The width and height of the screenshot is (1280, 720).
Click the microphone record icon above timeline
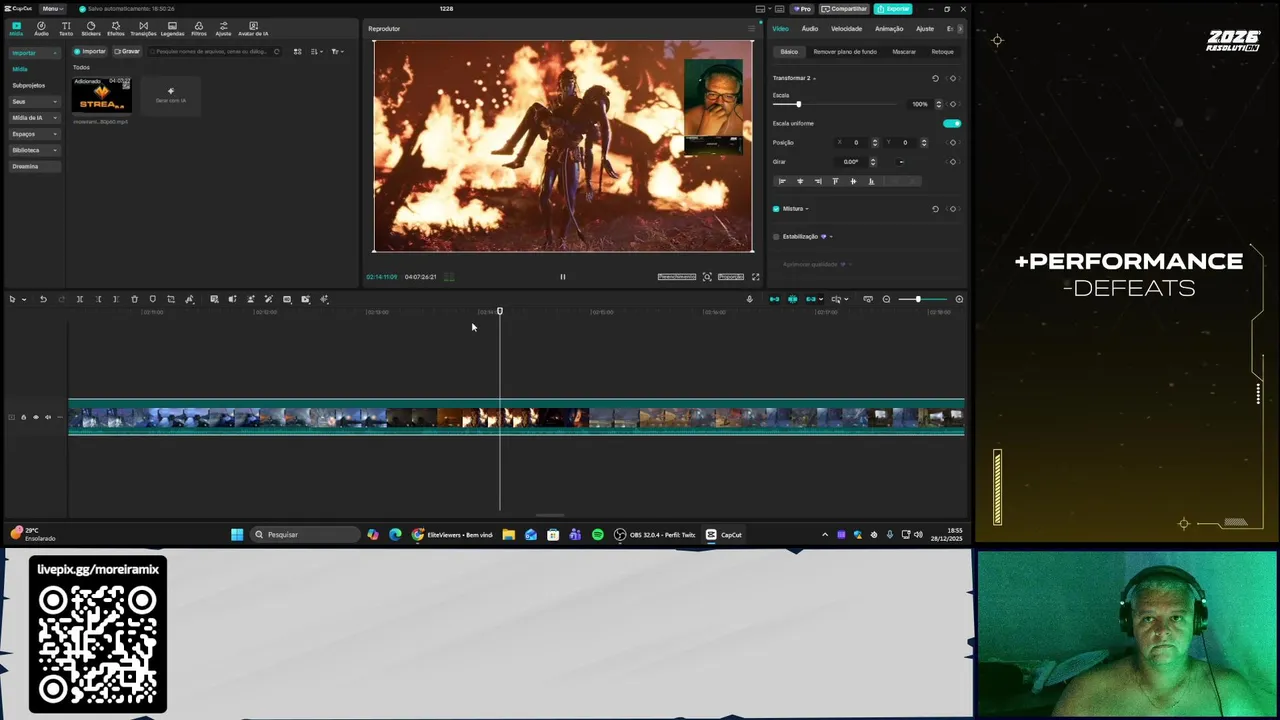point(749,299)
